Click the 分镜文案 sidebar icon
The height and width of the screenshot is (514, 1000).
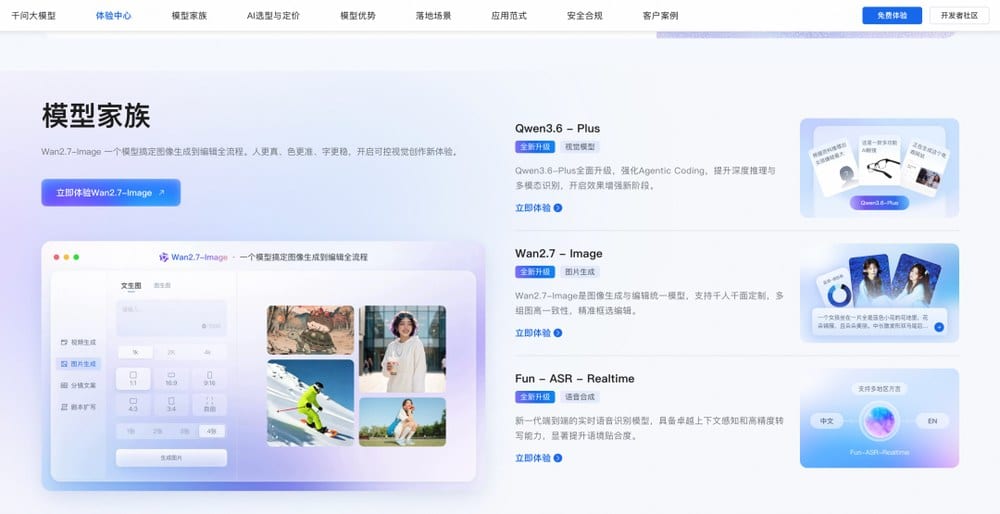coord(64,385)
